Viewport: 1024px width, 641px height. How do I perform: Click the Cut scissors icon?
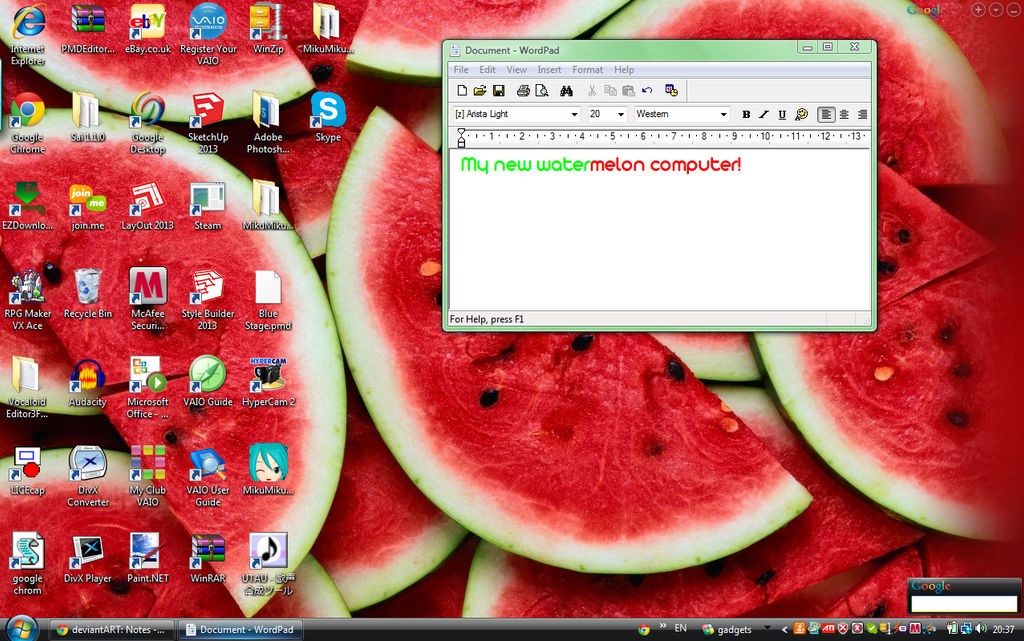[592, 91]
